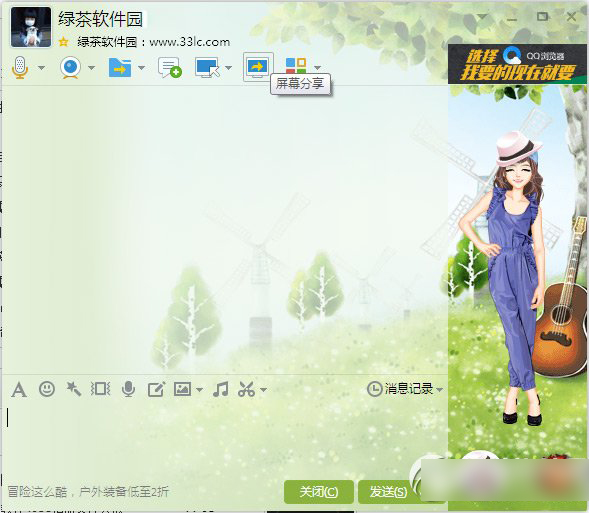Open the emoji smiley picker
Image resolution: width=589 pixels, height=513 pixels.
pyautogui.click(x=47, y=389)
